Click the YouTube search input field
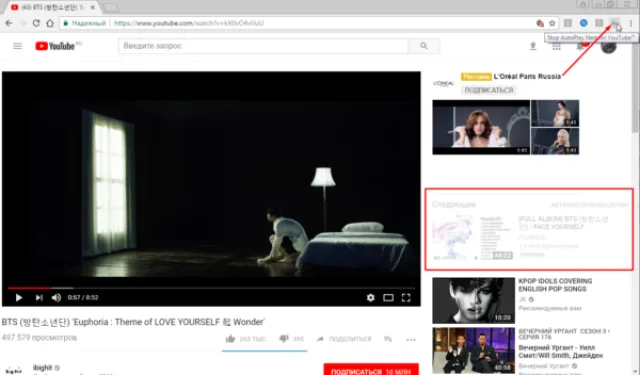This screenshot has height=375, width=640. (x=263, y=46)
